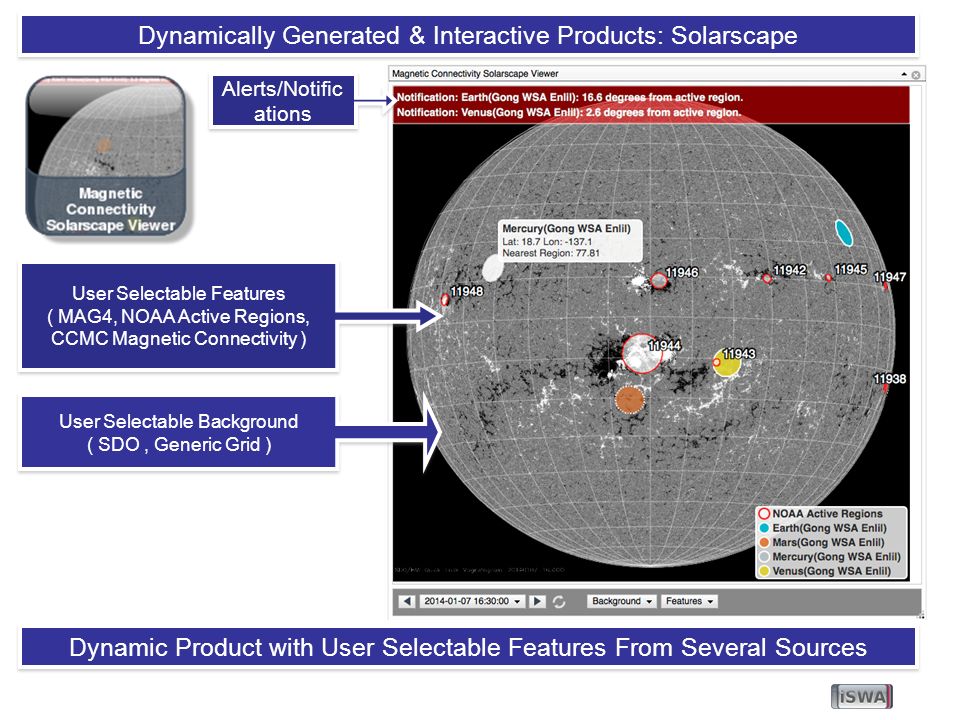Viewport: 960px width, 720px height.
Task: Click the iSWA logo
Action: pos(861,697)
